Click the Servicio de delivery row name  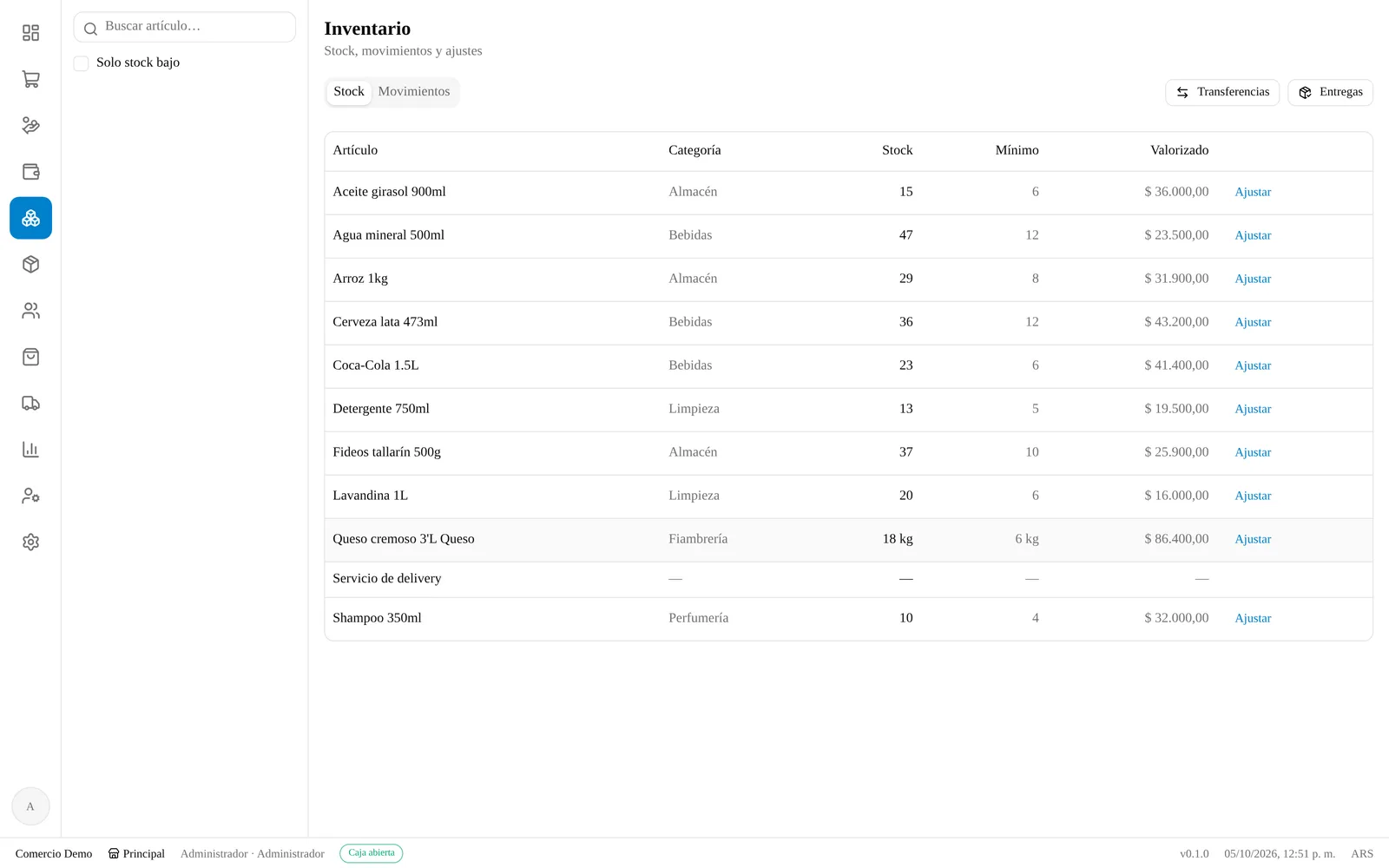click(387, 579)
